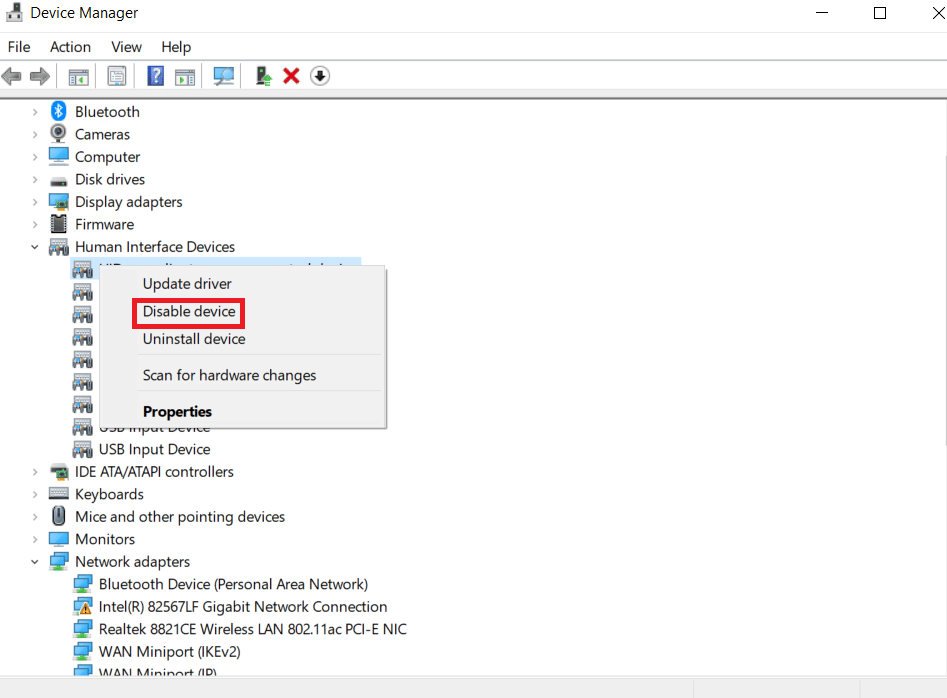Expand the Keyboards category

[x=35, y=494]
